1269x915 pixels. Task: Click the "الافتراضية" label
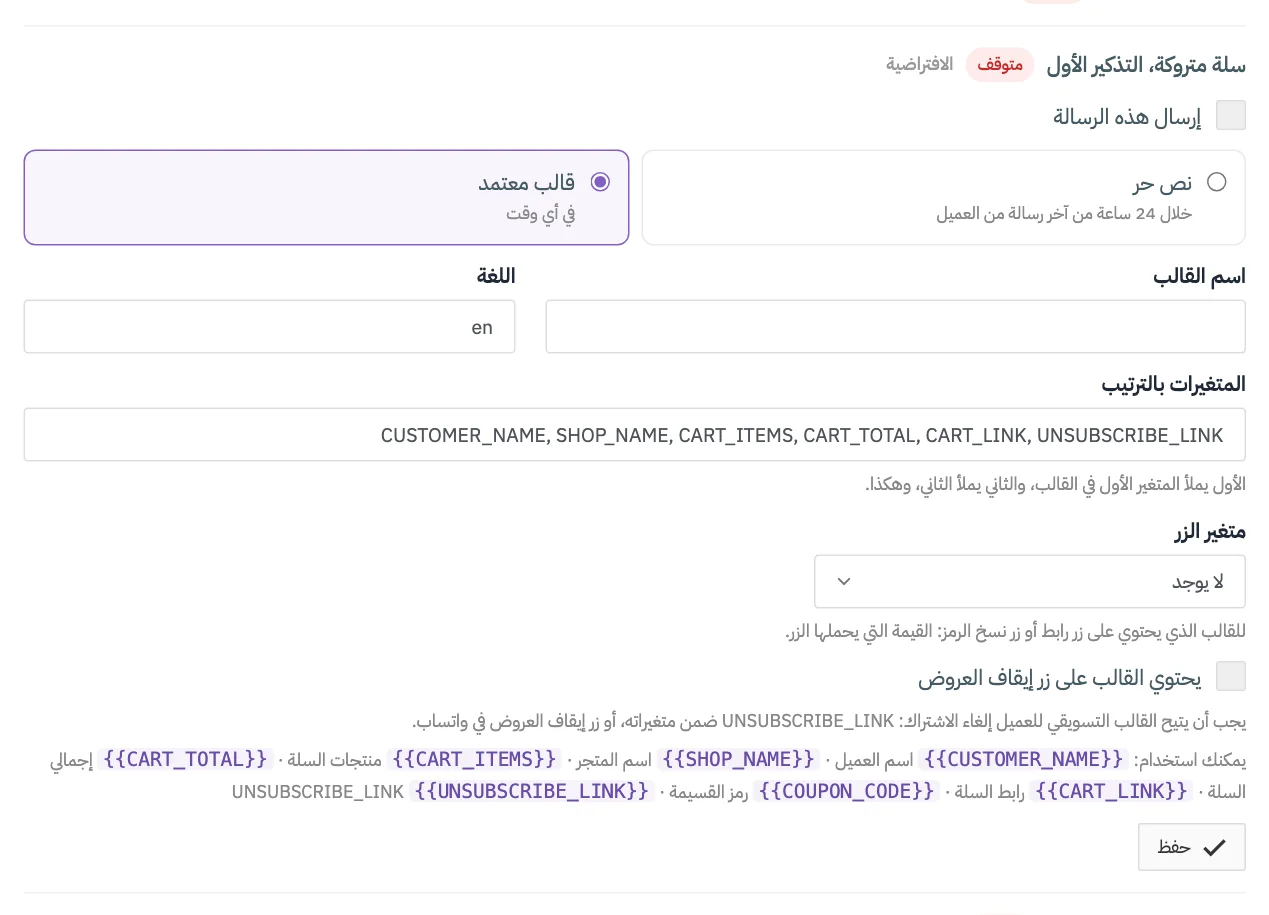click(x=919, y=65)
